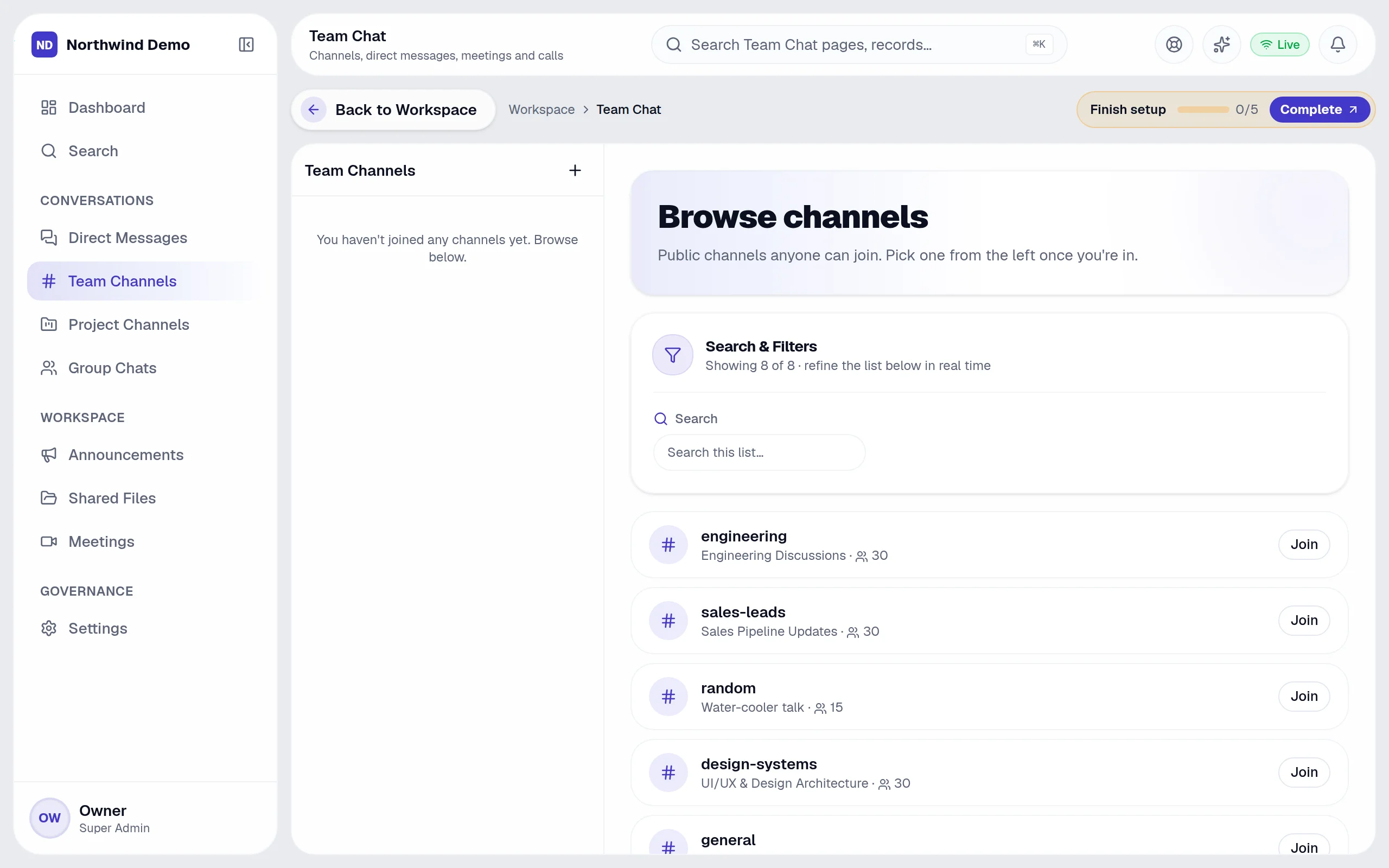This screenshot has width=1389, height=868.
Task: Click the engineering channel name
Action: pyautogui.click(x=743, y=536)
